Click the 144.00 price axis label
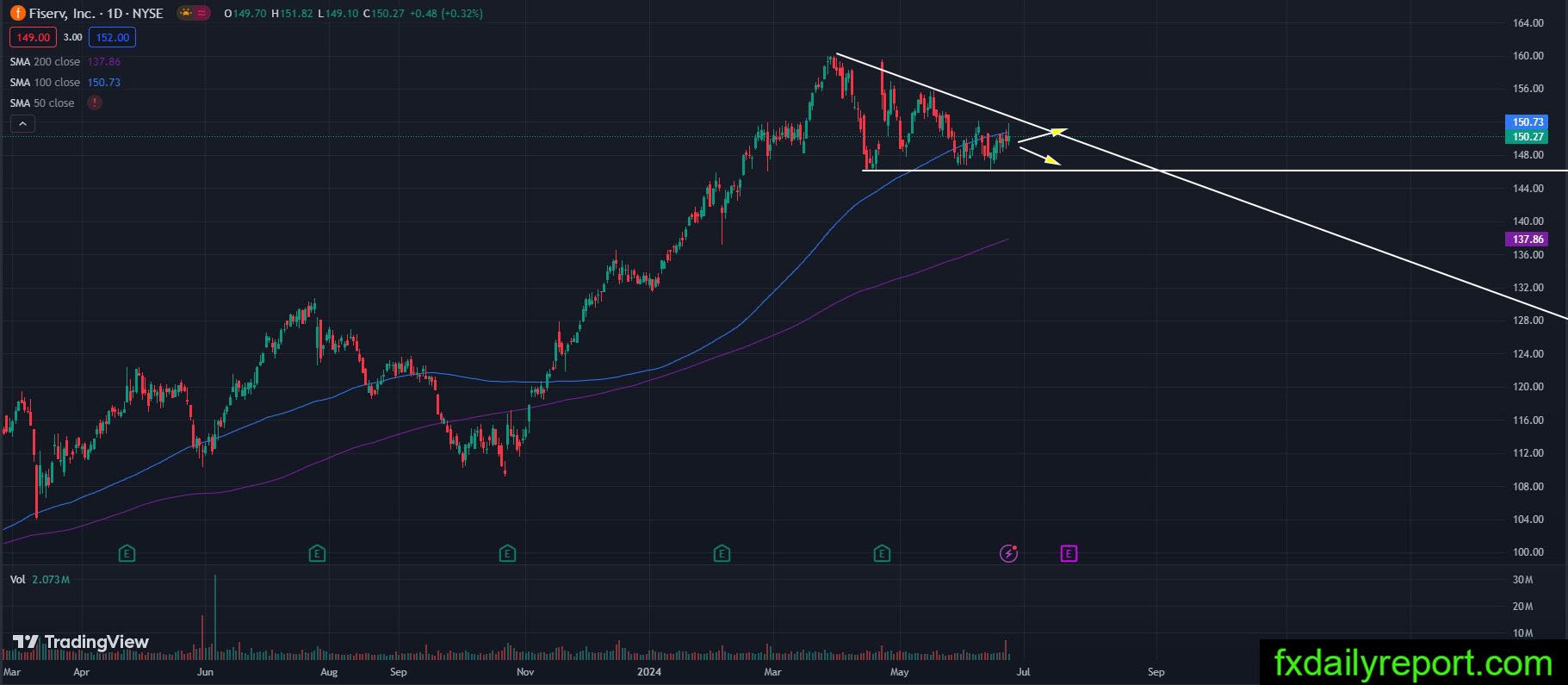 [1528, 189]
